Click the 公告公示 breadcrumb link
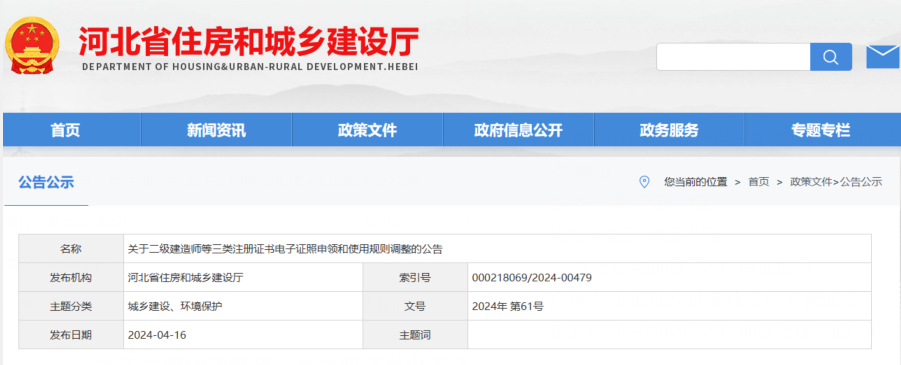901x365 pixels. [x=861, y=182]
